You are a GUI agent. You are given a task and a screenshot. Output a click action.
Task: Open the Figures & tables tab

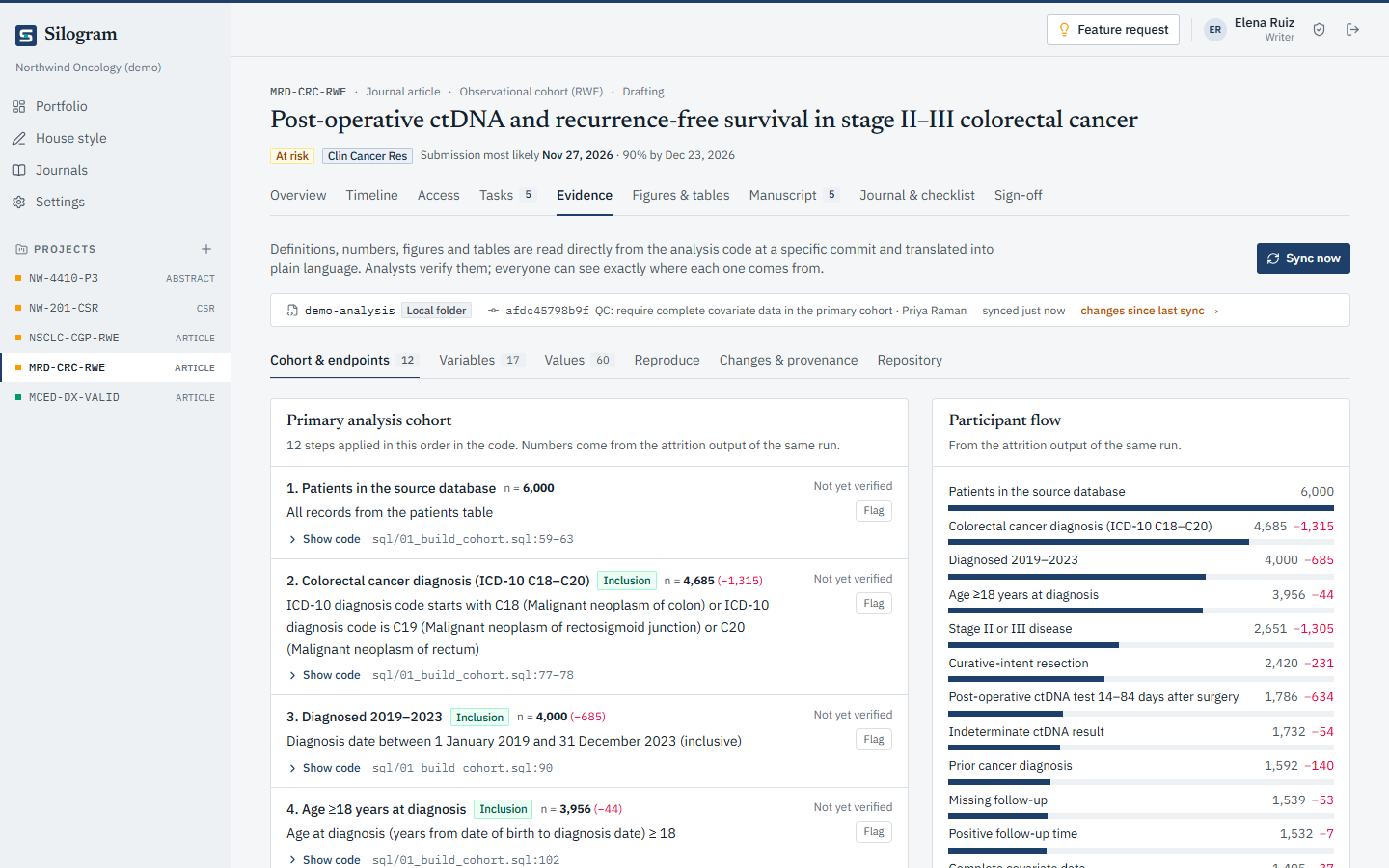[x=681, y=195]
